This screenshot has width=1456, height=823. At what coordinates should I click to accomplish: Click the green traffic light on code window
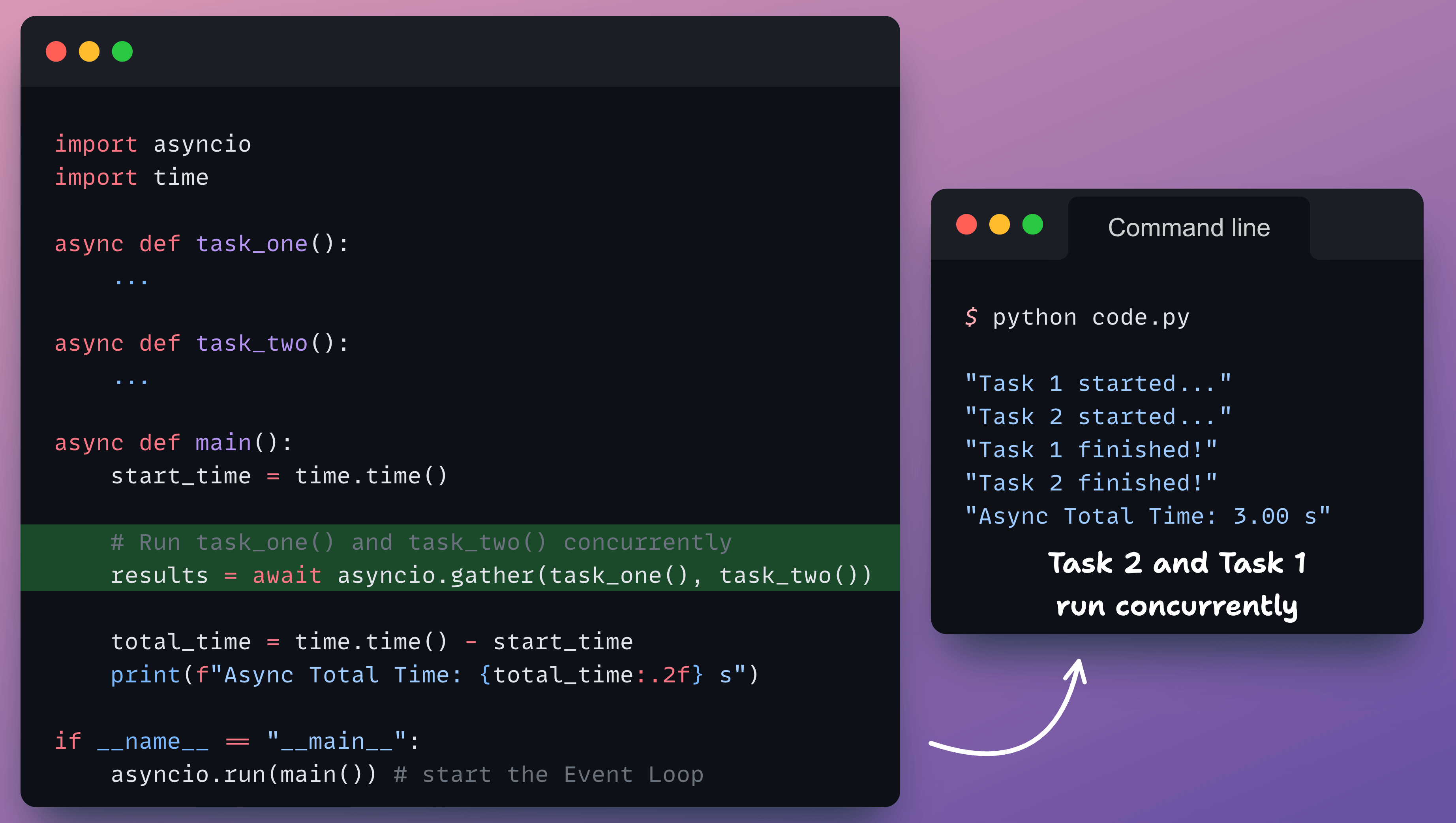[122, 51]
